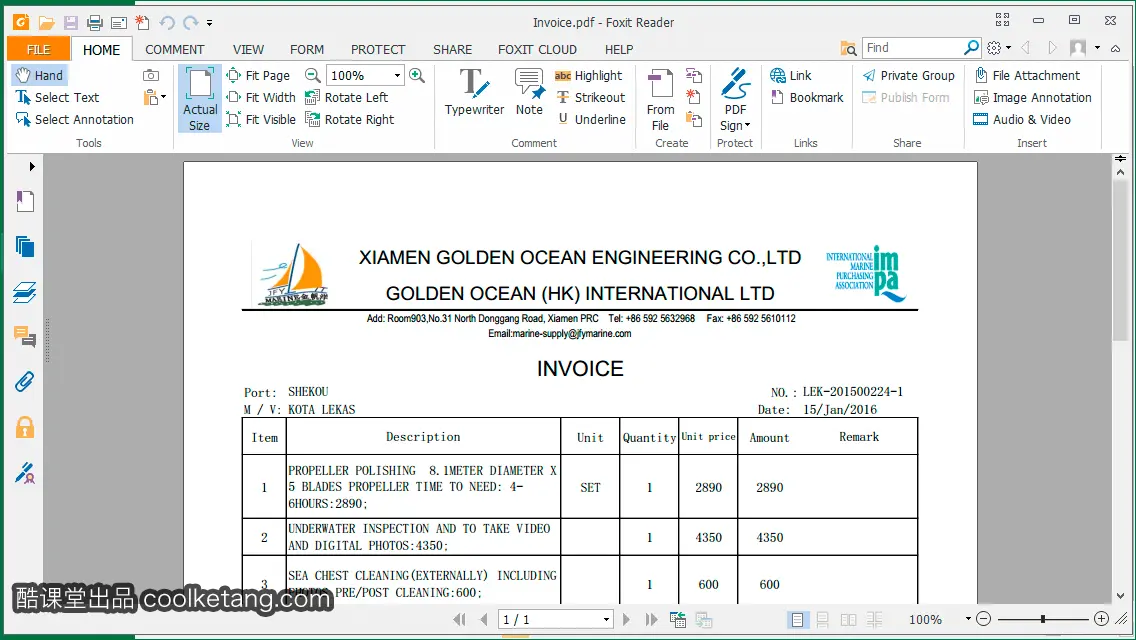The image size is (1136, 640).
Task: Open the user account dropdown arrow
Action: pyautogui.click(x=1098, y=48)
